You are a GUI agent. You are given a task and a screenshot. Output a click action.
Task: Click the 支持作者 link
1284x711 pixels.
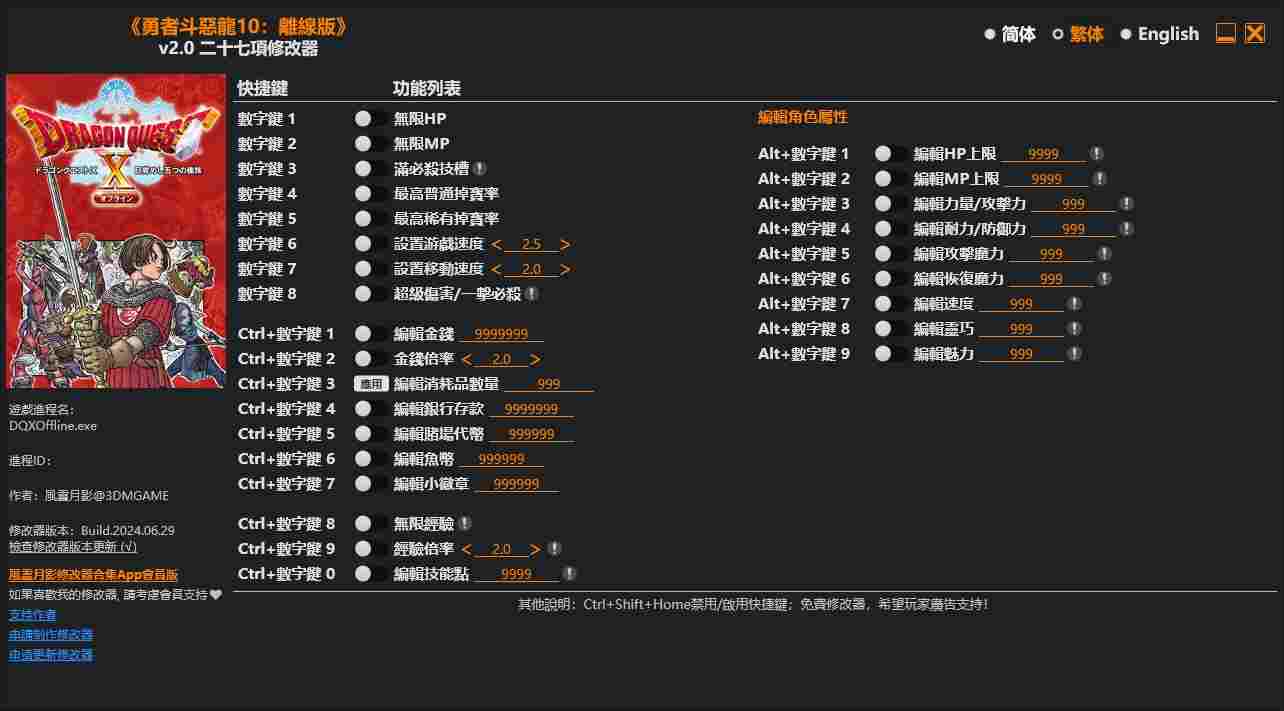coord(33,615)
